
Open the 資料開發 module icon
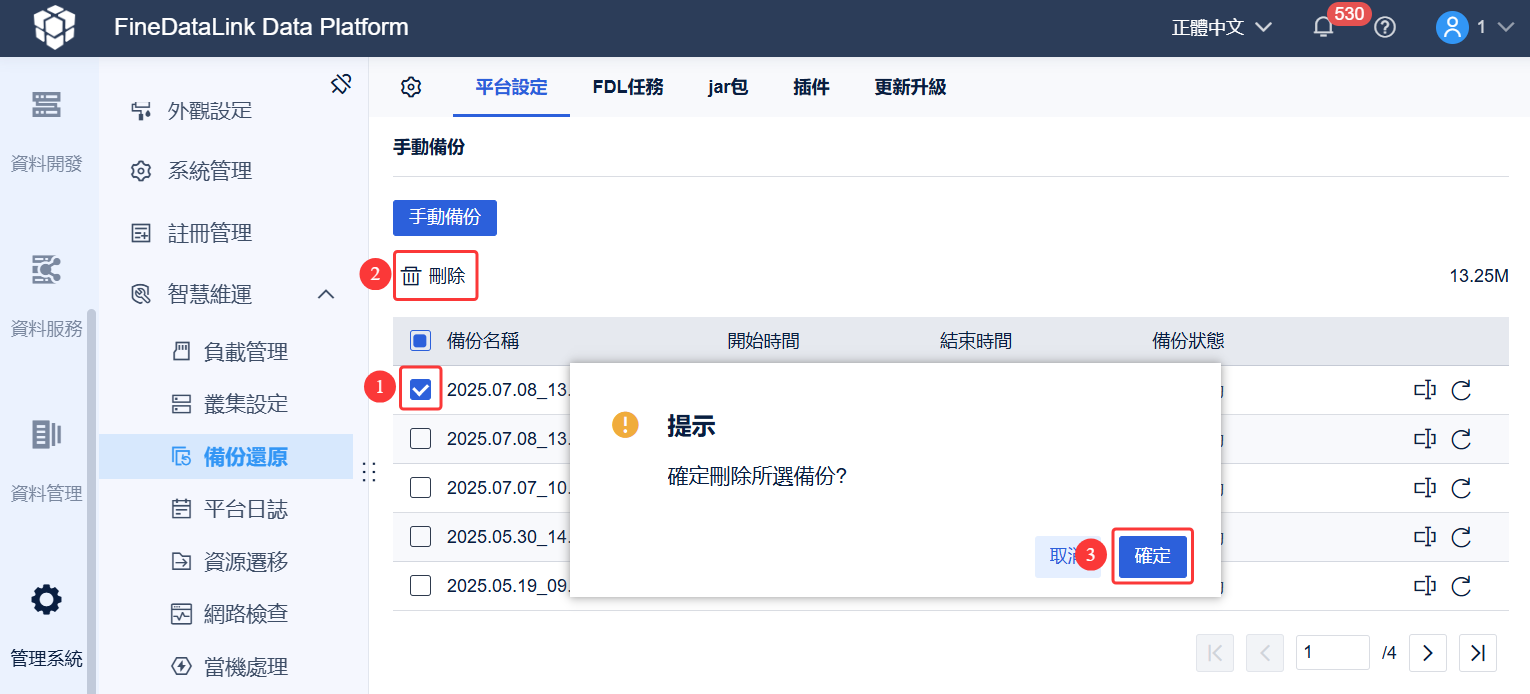(46, 104)
